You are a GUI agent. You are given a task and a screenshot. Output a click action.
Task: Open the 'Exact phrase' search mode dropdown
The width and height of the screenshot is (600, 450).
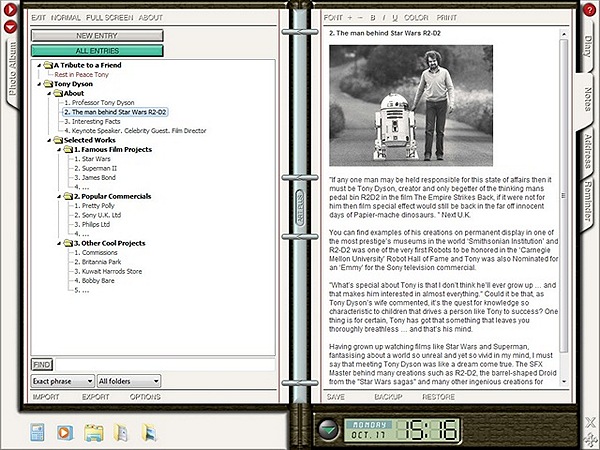(x=62, y=381)
